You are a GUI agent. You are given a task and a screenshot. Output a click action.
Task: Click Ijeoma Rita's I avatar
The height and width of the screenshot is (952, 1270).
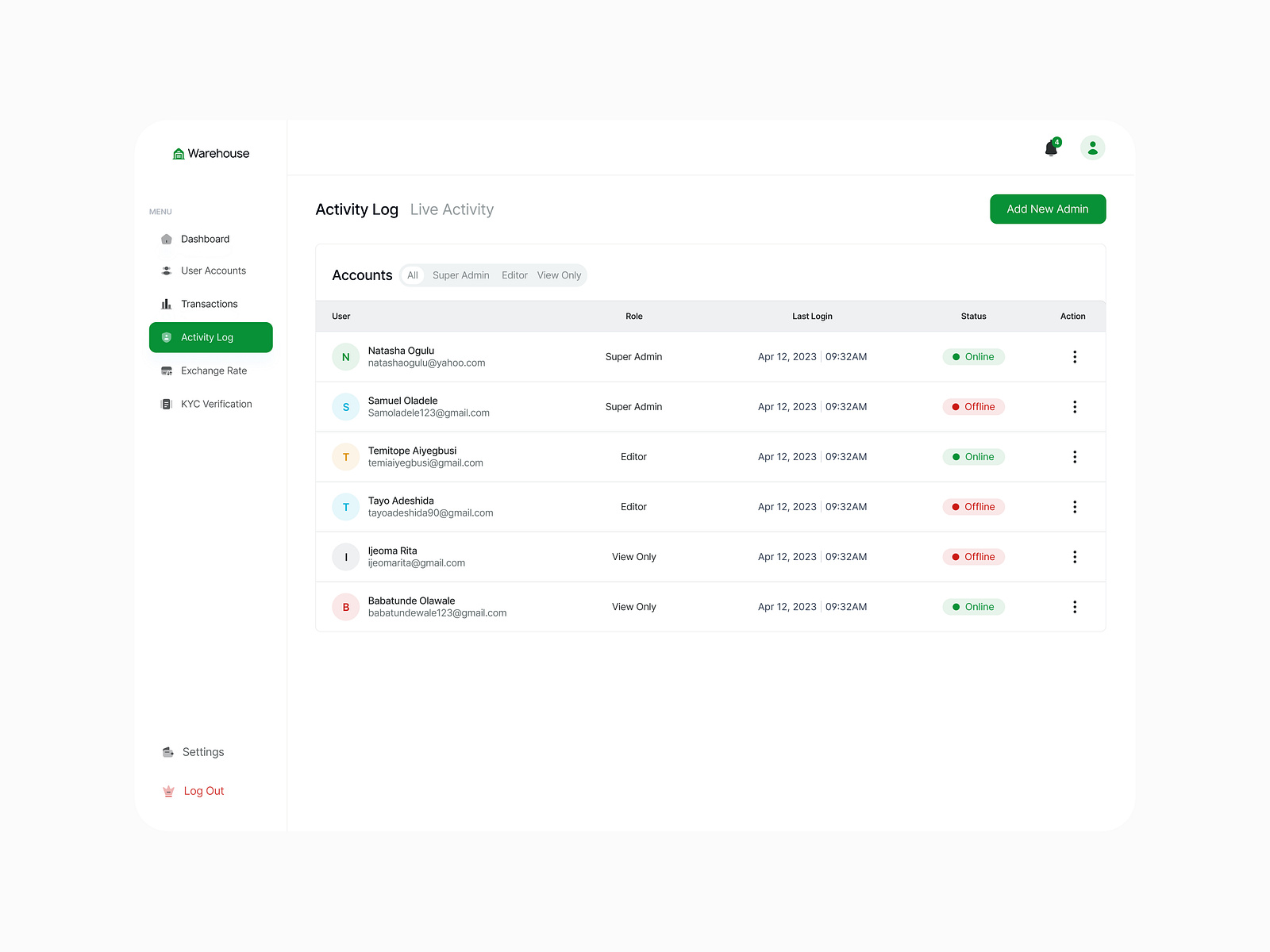[346, 557]
